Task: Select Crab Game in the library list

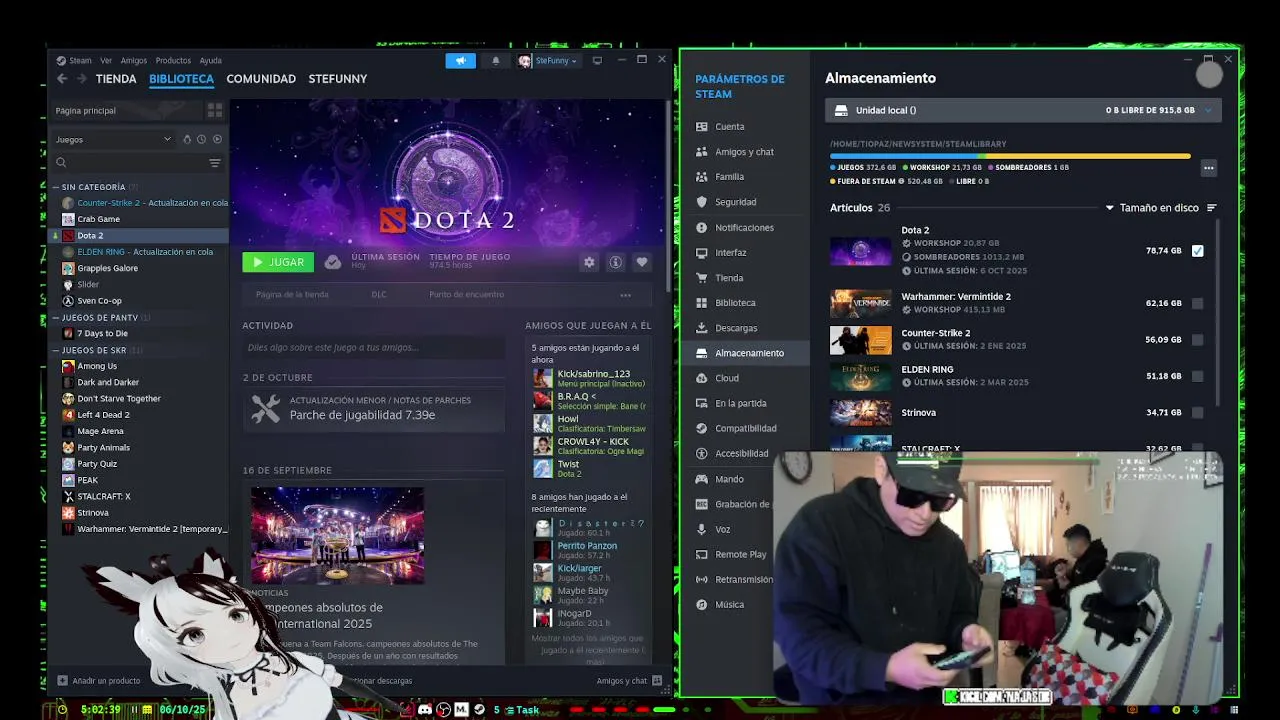Action: click(140, 219)
